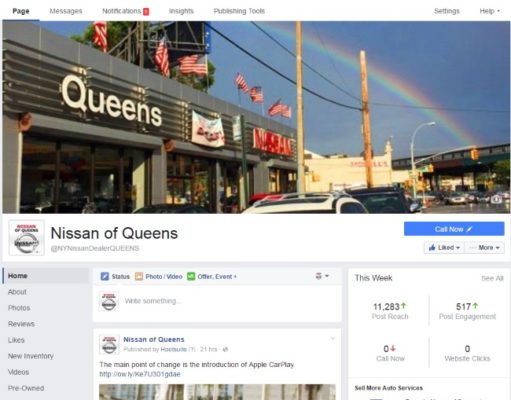Open the Help dropdown menu
This screenshot has height=400, width=511.
click(489, 11)
